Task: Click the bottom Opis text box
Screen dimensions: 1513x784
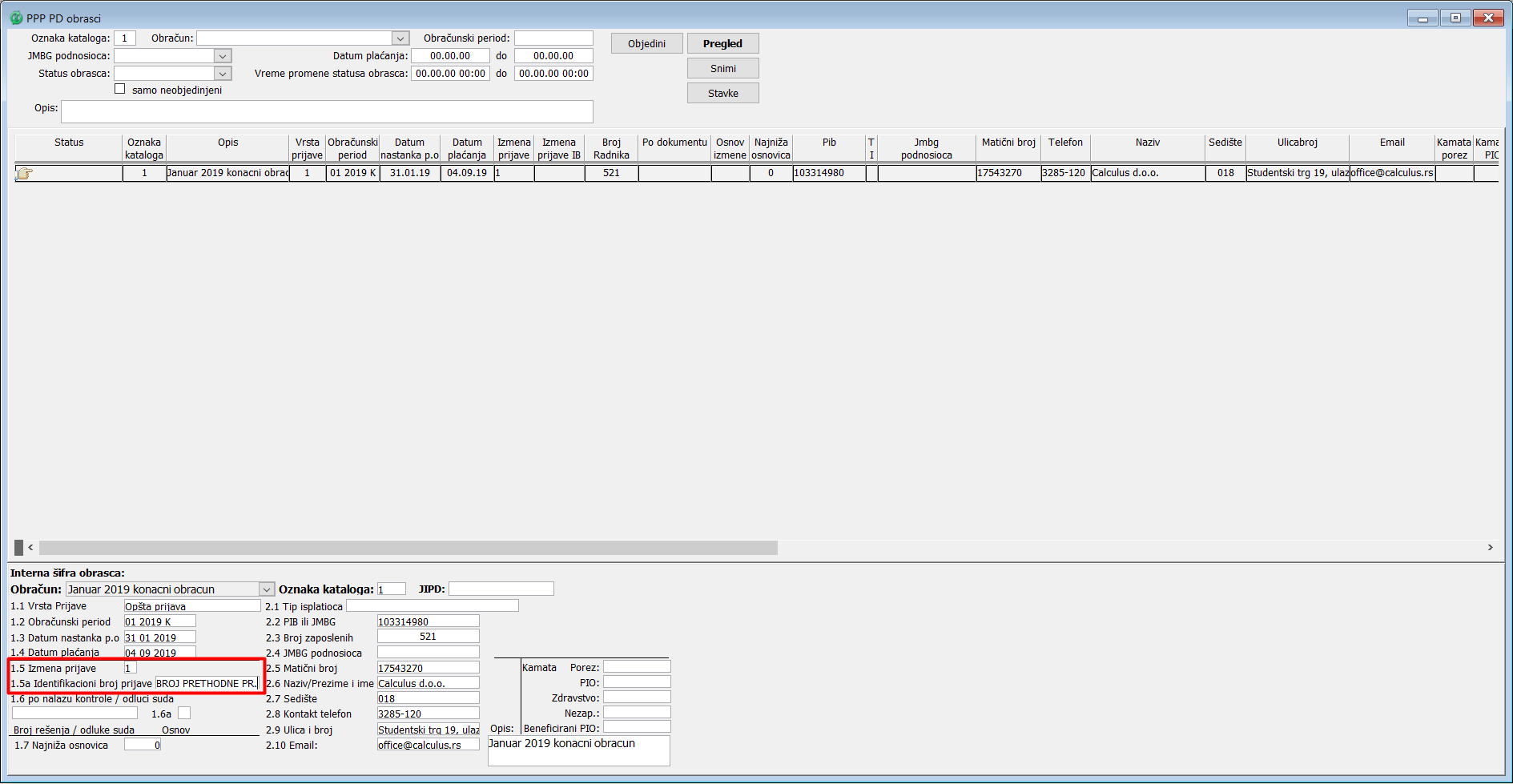Action: 578,750
